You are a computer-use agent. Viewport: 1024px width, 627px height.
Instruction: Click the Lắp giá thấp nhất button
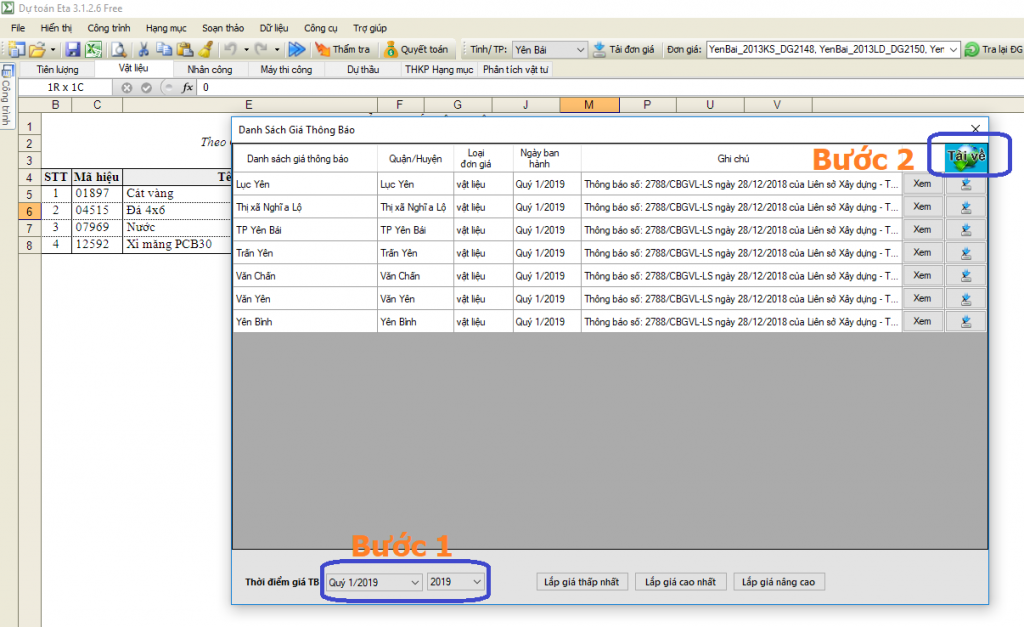(x=581, y=582)
